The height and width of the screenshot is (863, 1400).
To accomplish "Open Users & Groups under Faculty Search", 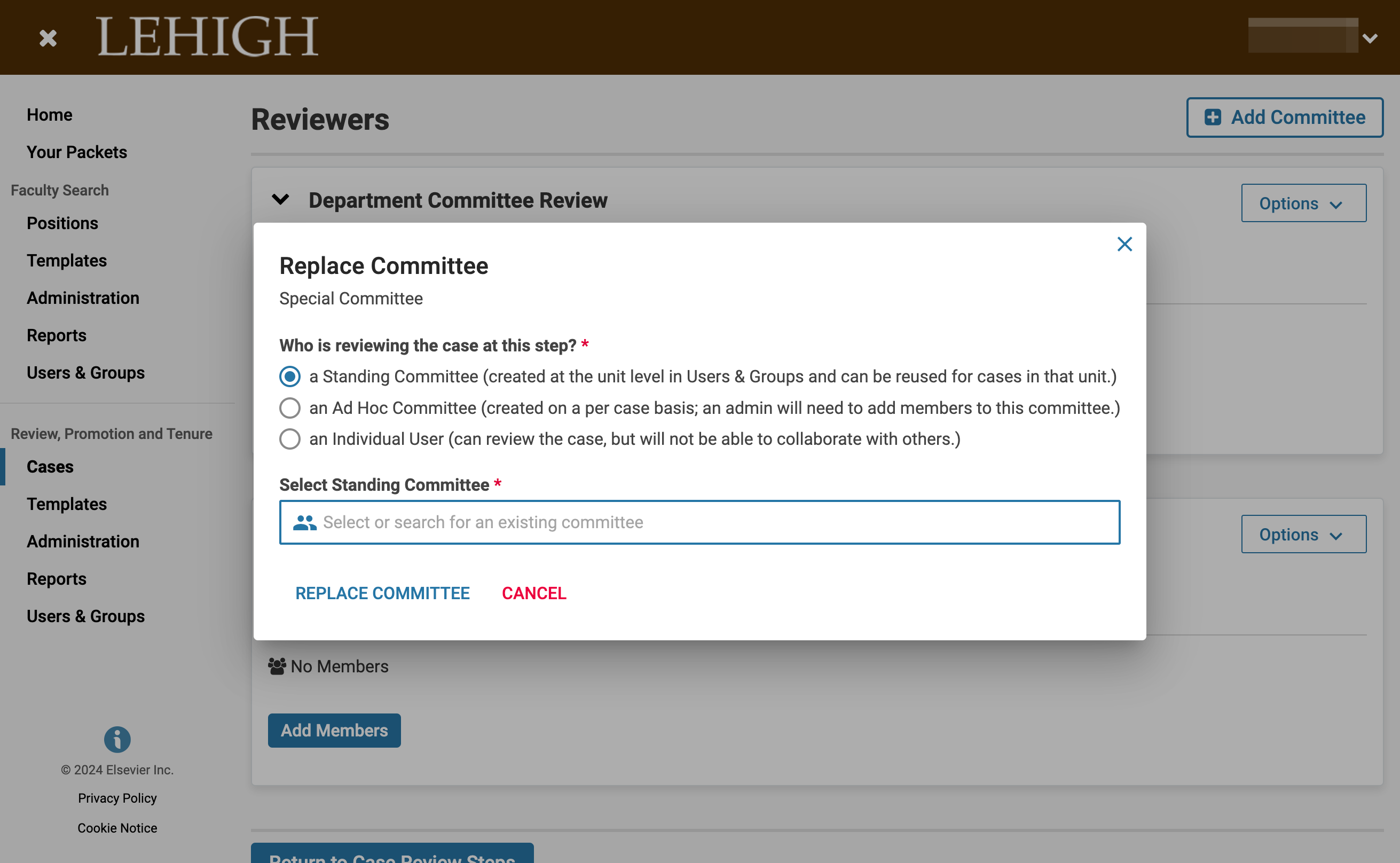I will click(x=85, y=373).
